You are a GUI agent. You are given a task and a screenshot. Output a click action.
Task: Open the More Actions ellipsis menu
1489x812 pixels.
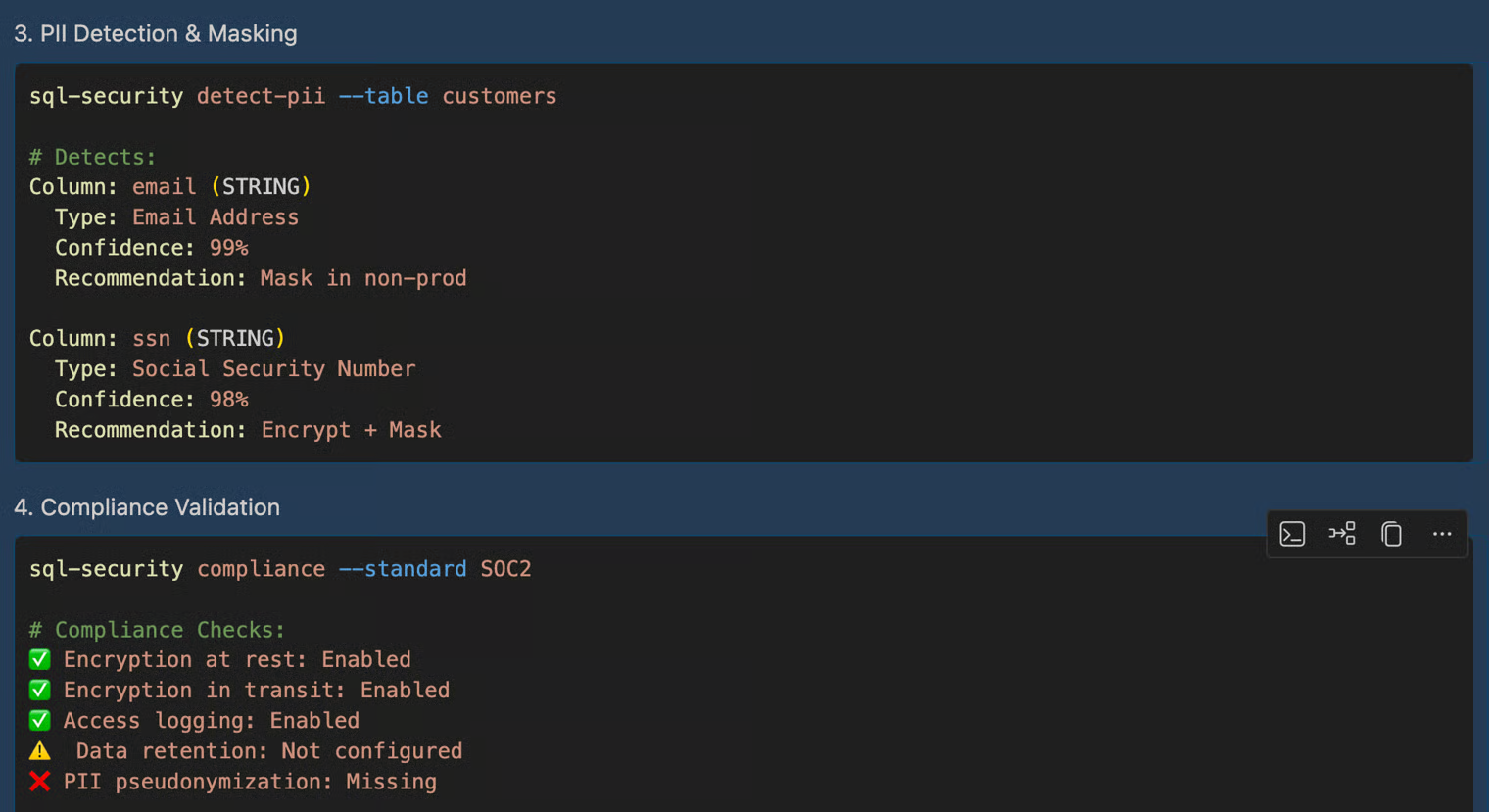(1442, 534)
